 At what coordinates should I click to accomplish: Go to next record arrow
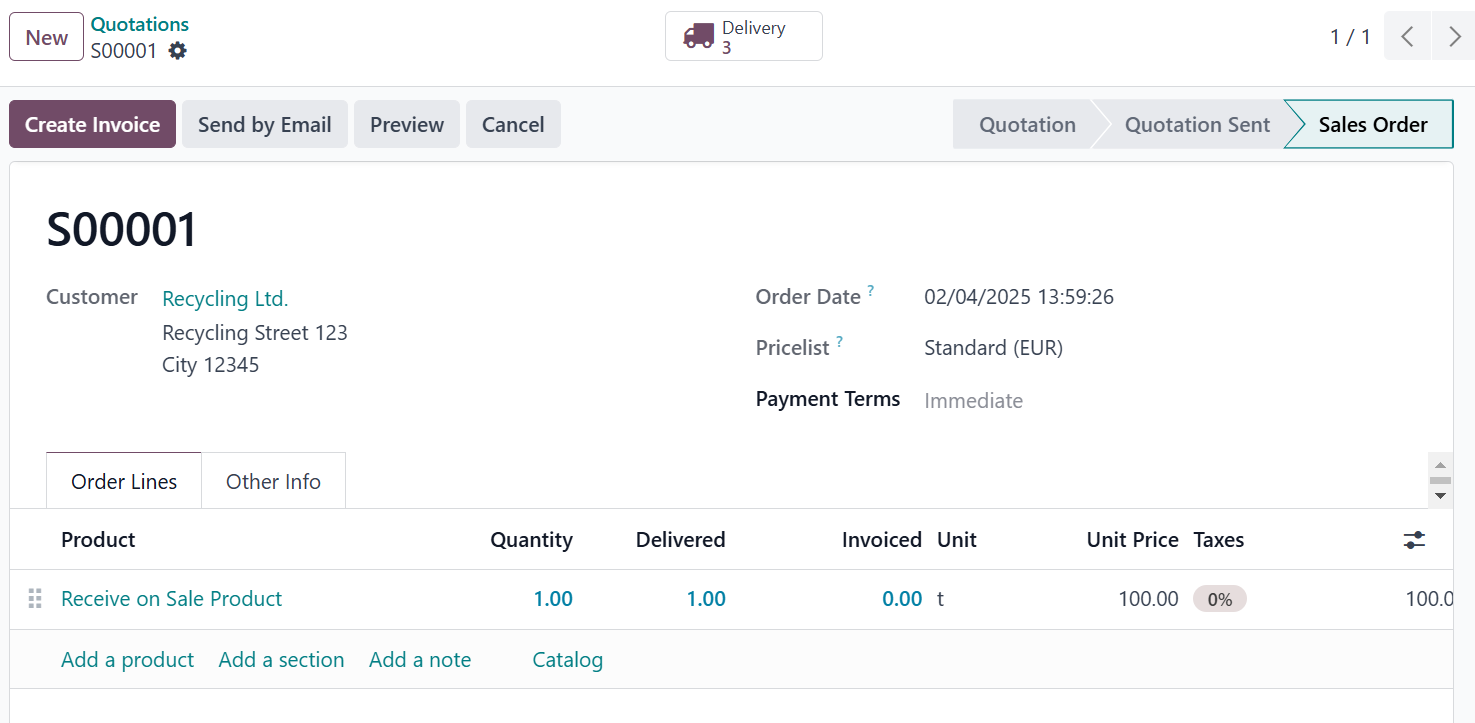pyautogui.click(x=1454, y=37)
